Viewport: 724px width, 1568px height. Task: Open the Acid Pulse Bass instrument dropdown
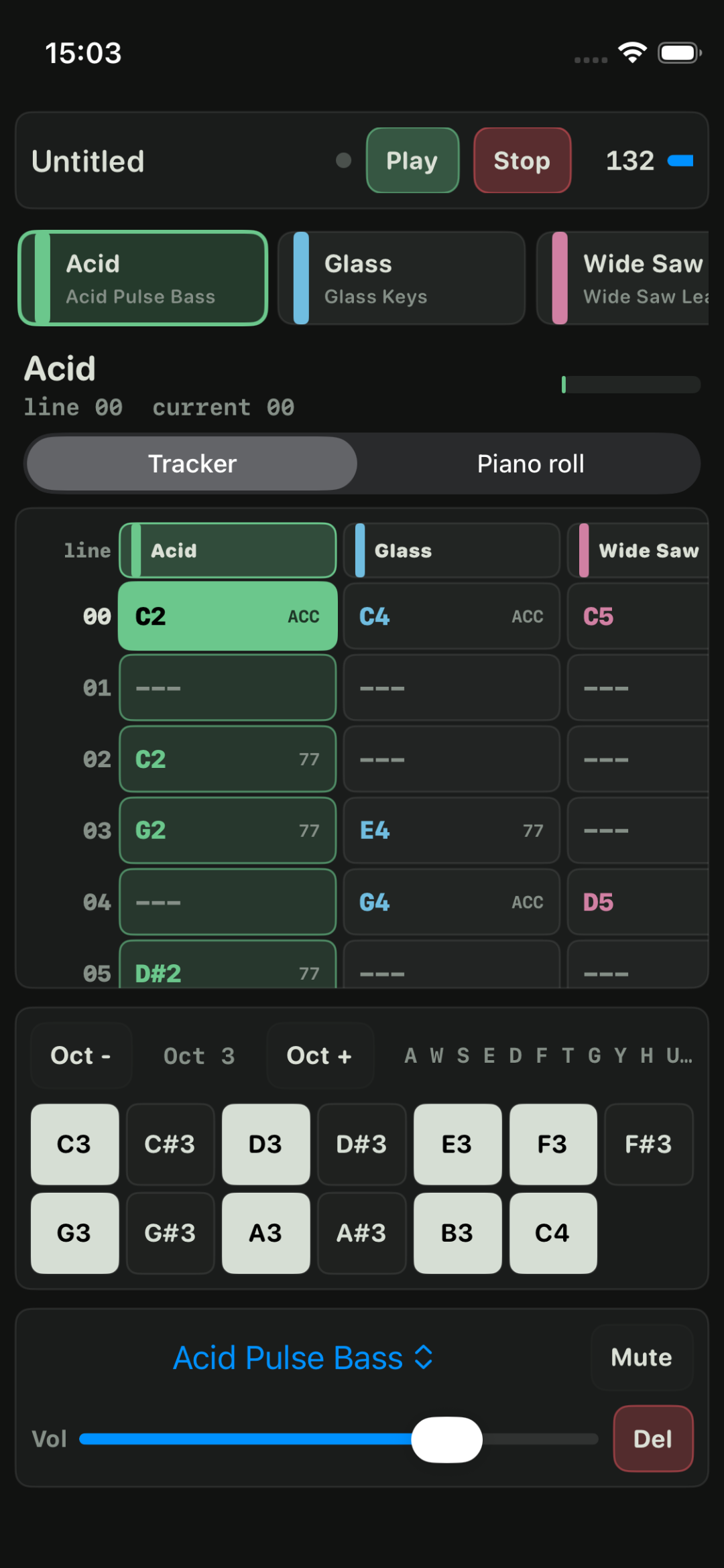coord(303,1358)
